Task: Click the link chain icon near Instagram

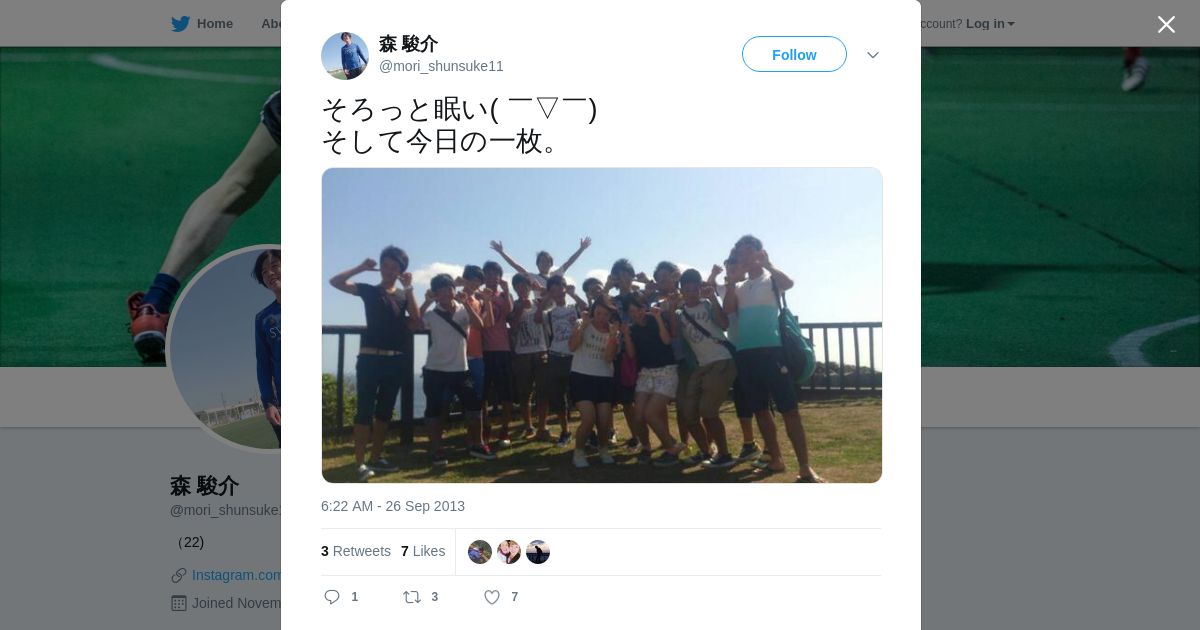Action: (x=179, y=575)
